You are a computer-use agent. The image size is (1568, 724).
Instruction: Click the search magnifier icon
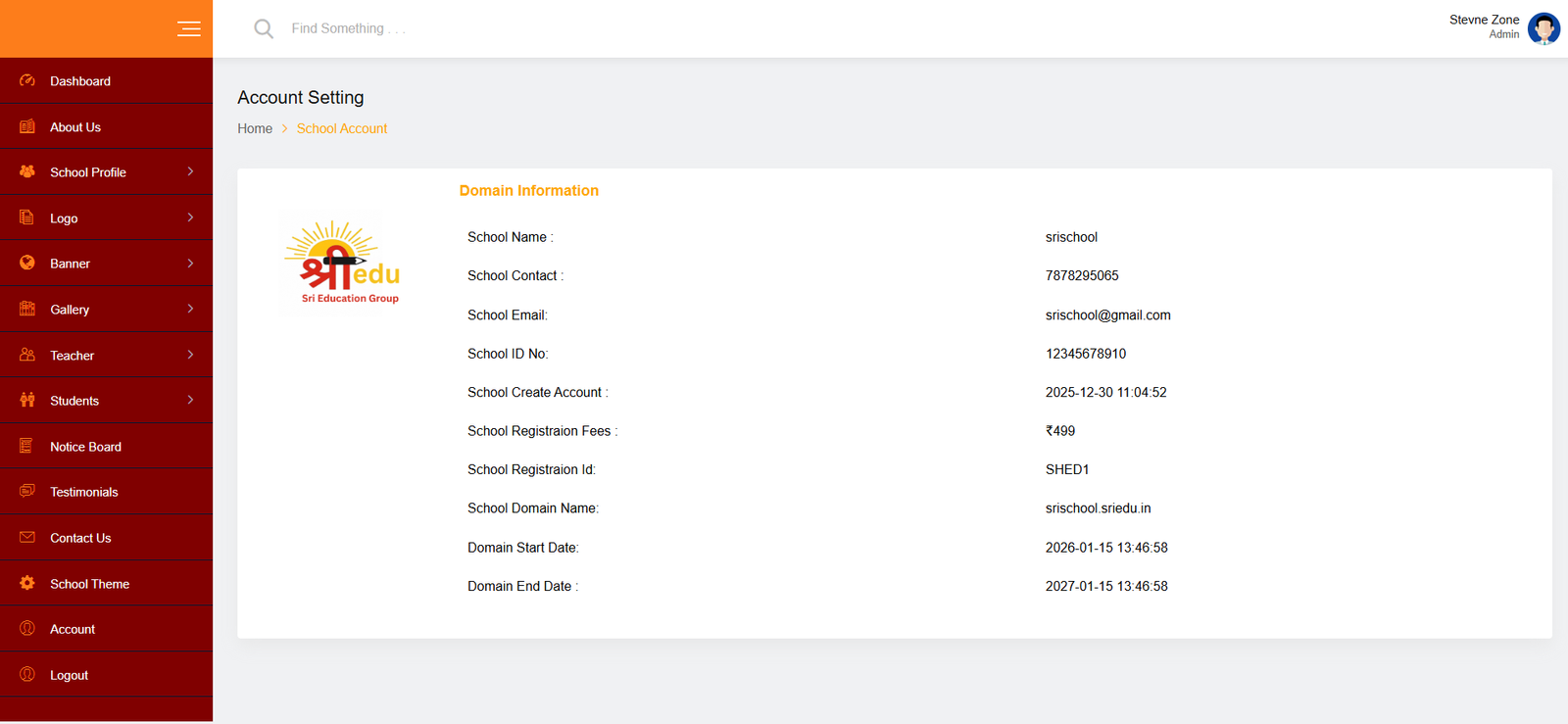264,28
